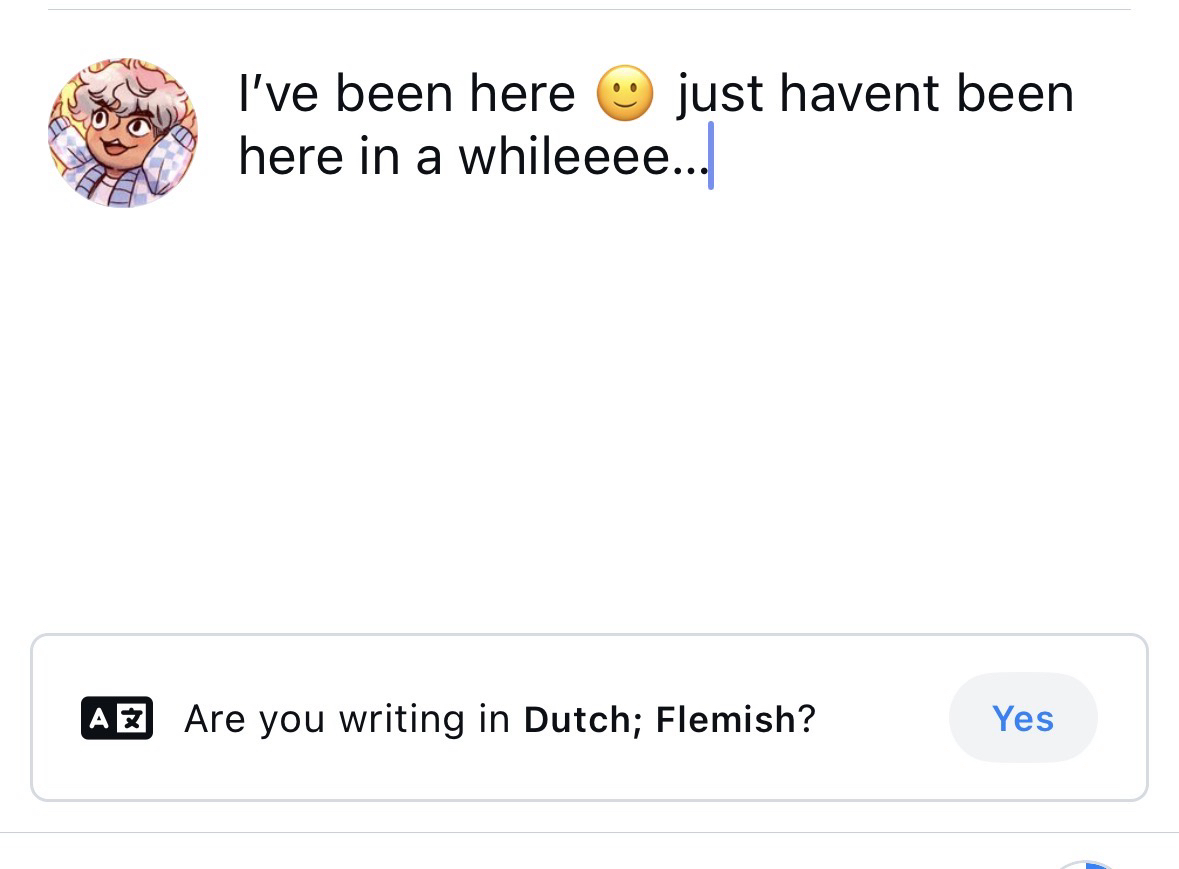This screenshot has width=1179, height=869.
Task: Click the smiling face emoji in the tweet
Action: point(625,95)
